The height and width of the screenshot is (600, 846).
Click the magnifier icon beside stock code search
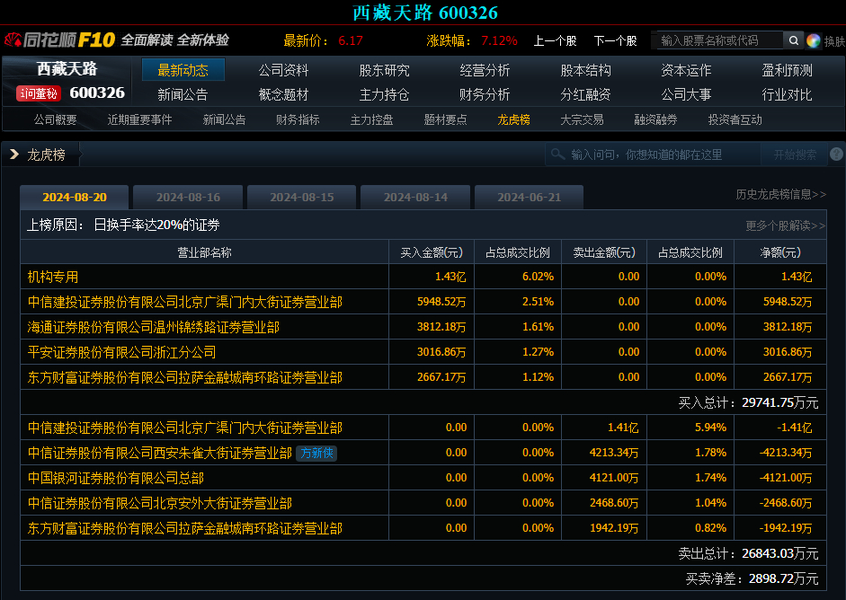coord(793,40)
